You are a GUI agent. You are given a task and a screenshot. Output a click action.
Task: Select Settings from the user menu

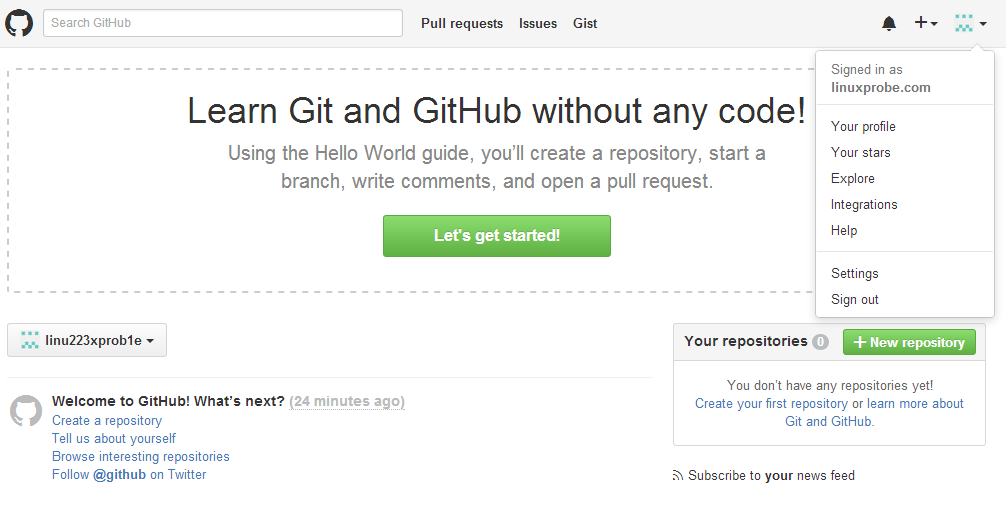click(854, 274)
